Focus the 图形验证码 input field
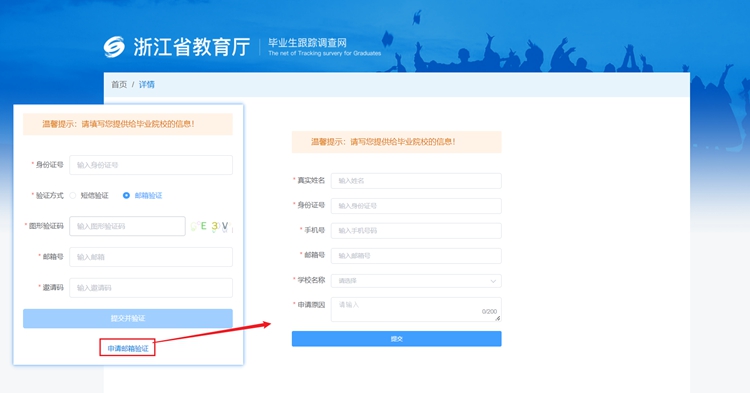 (127, 226)
